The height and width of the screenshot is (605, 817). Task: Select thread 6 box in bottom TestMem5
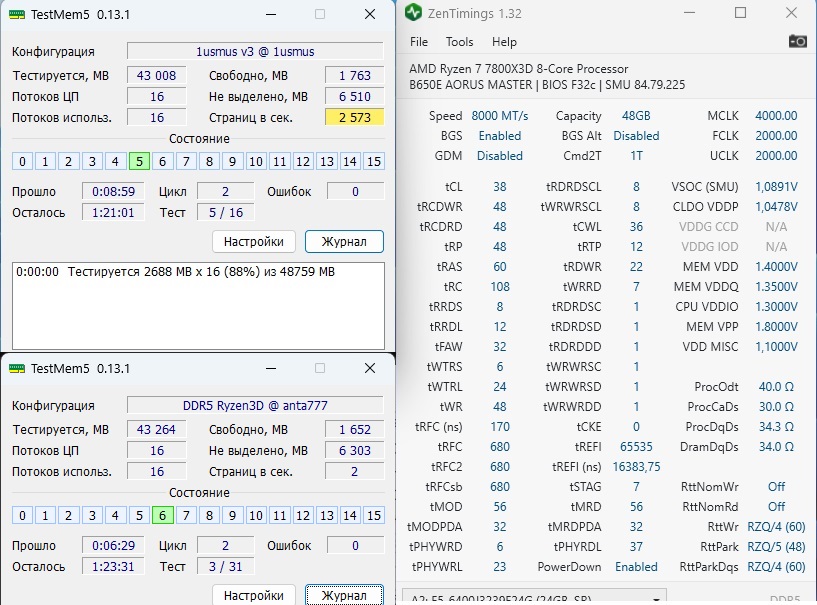pyautogui.click(x=163, y=515)
